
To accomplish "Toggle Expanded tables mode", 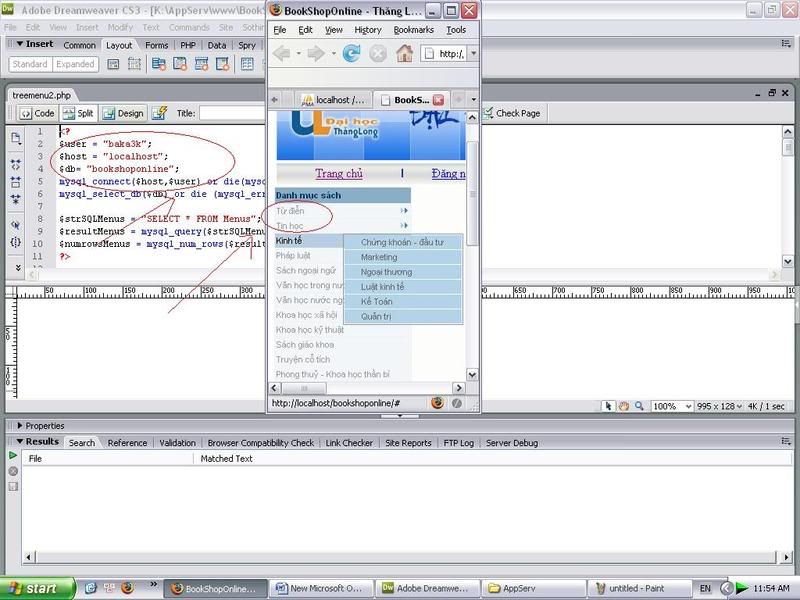I will [75, 64].
